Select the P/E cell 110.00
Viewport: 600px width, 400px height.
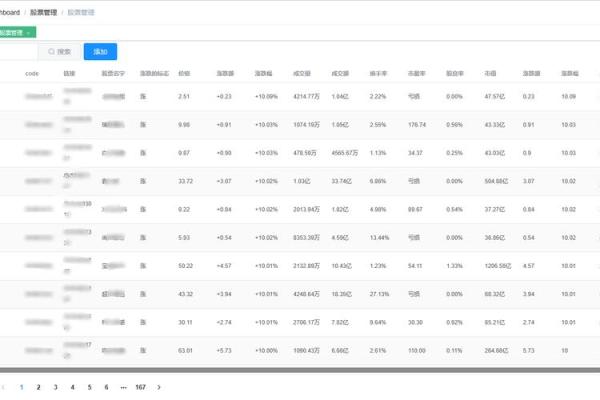point(417,351)
